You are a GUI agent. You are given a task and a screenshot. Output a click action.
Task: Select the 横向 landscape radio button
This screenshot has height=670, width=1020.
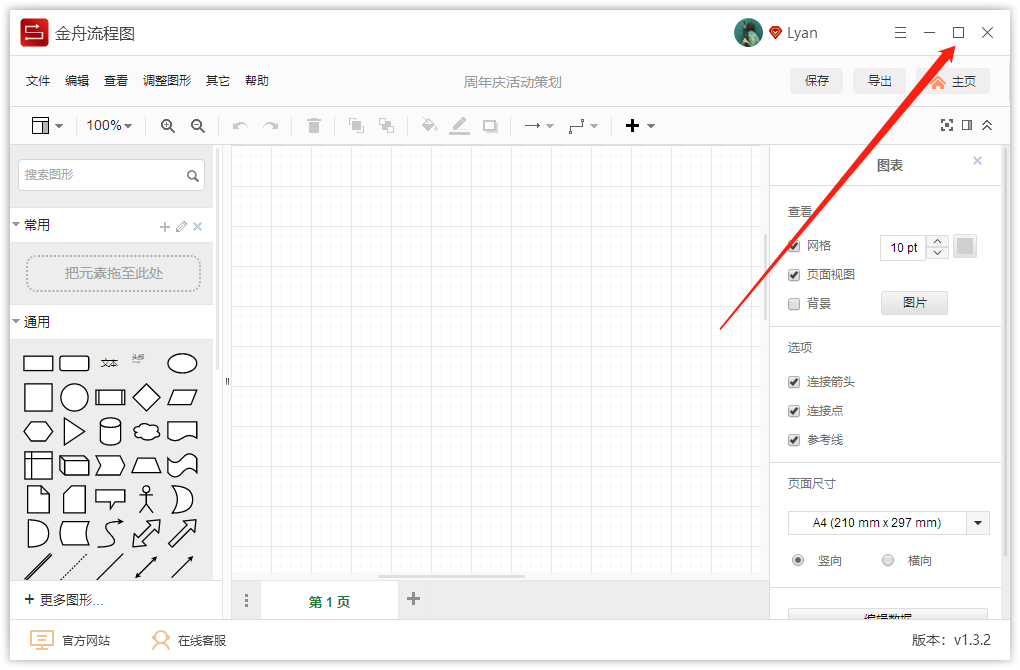(887, 560)
